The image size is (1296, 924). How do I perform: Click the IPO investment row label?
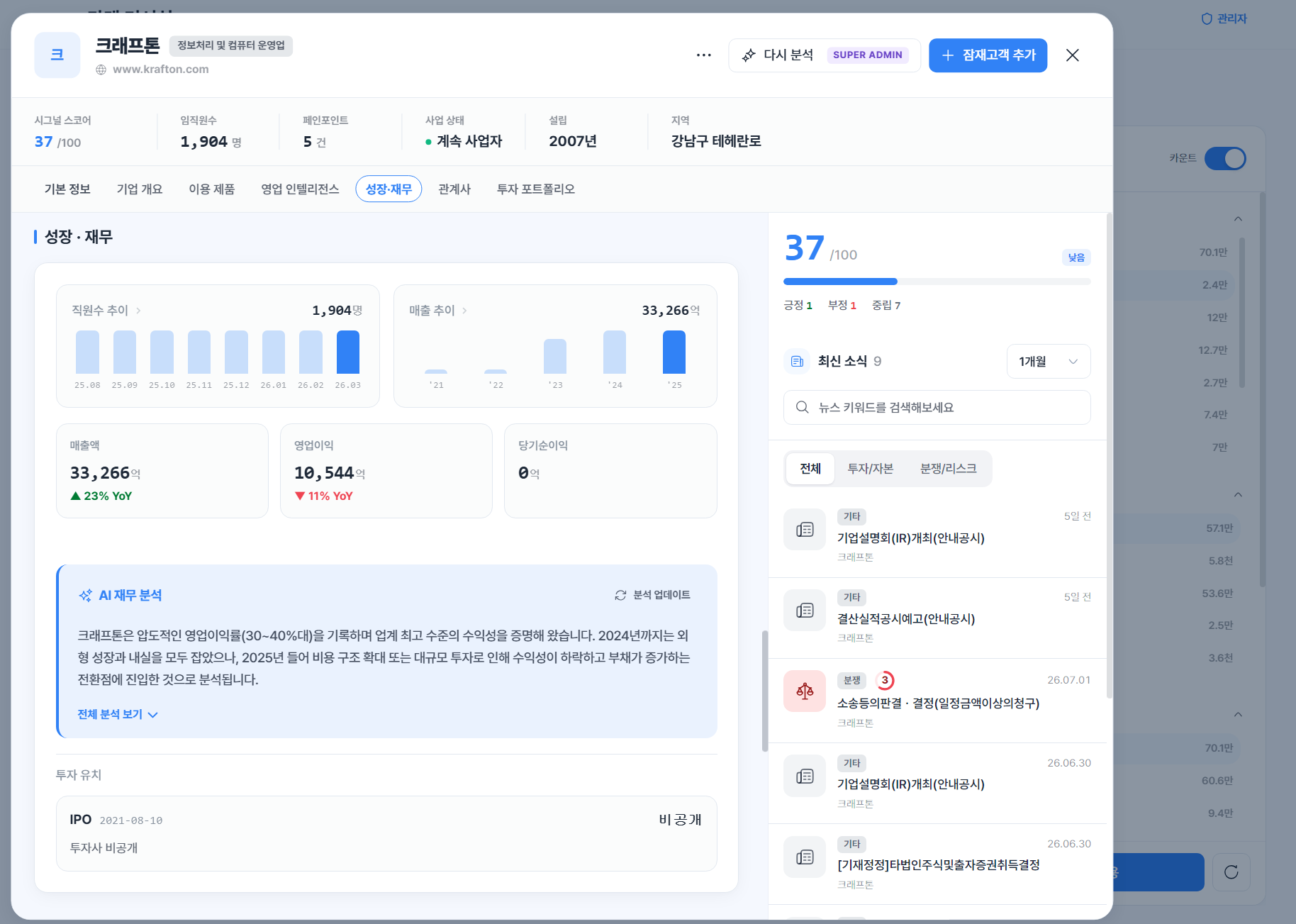[81, 820]
